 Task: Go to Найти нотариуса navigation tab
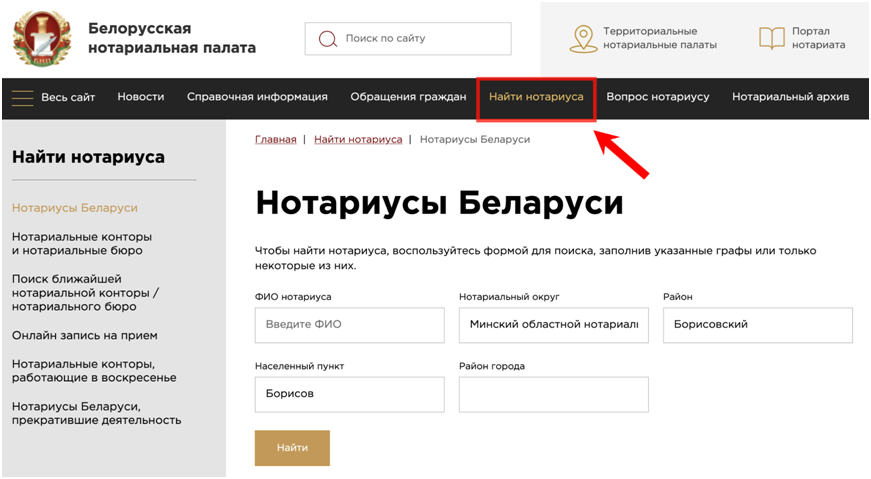(x=536, y=97)
